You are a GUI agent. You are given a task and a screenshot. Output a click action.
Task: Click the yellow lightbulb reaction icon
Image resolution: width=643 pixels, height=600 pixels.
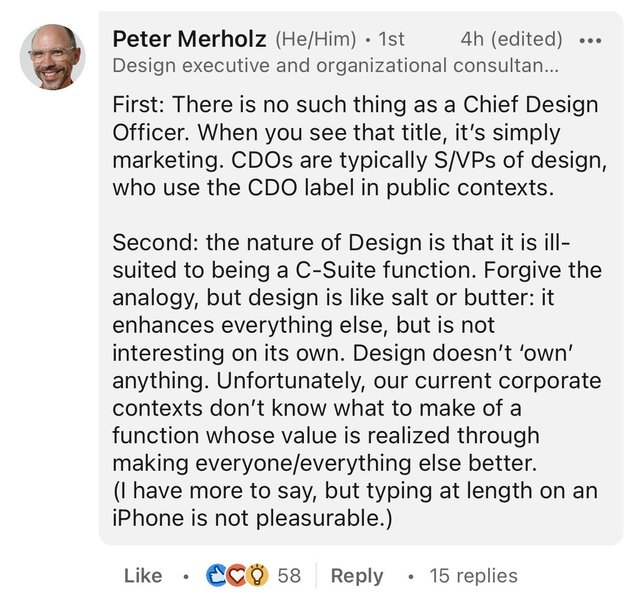click(256, 575)
